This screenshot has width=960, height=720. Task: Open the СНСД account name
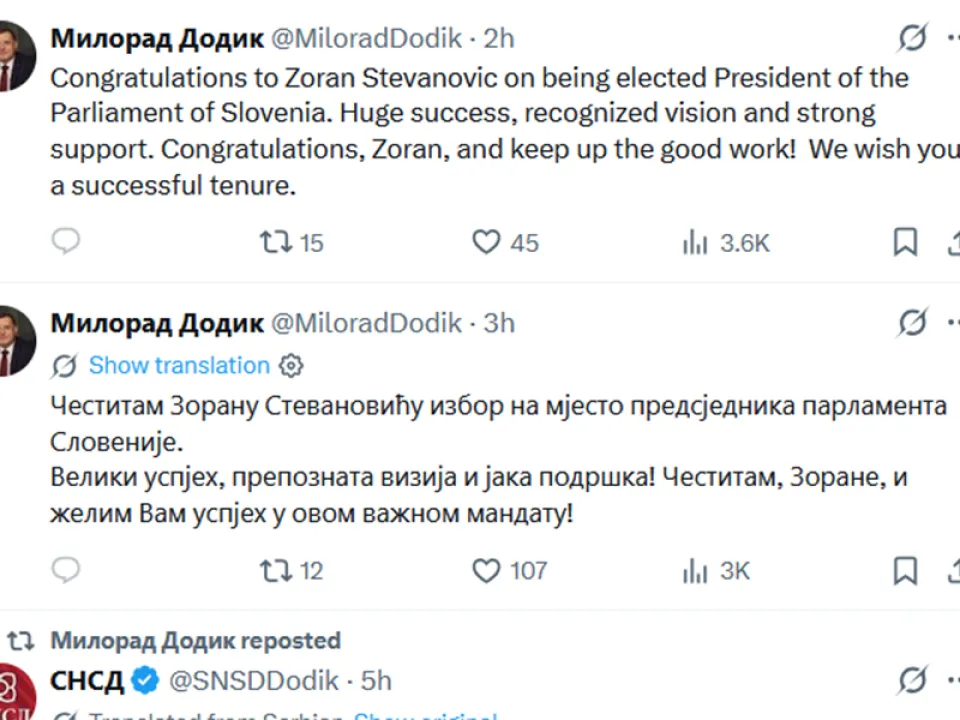87,681
